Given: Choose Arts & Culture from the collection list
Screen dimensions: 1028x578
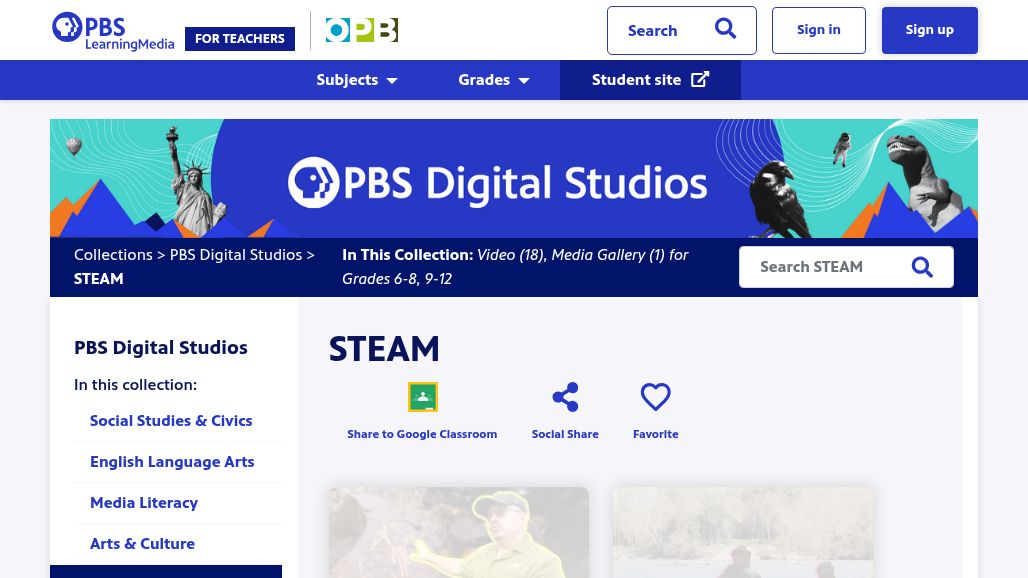Looking at the screenshot, I should point(142,544).
